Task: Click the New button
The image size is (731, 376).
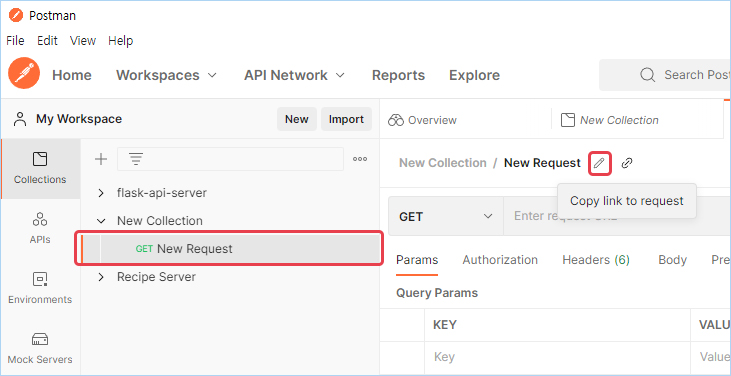Action: click(x=297, y=119)
